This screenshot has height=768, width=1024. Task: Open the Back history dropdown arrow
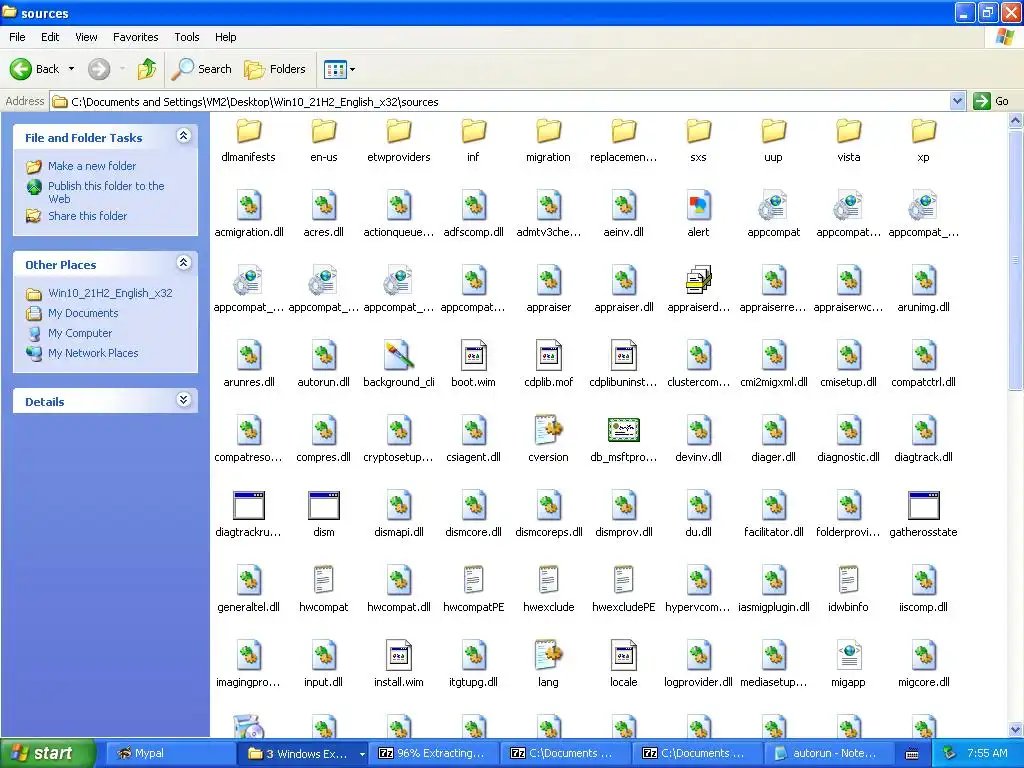tap(71, 69)
